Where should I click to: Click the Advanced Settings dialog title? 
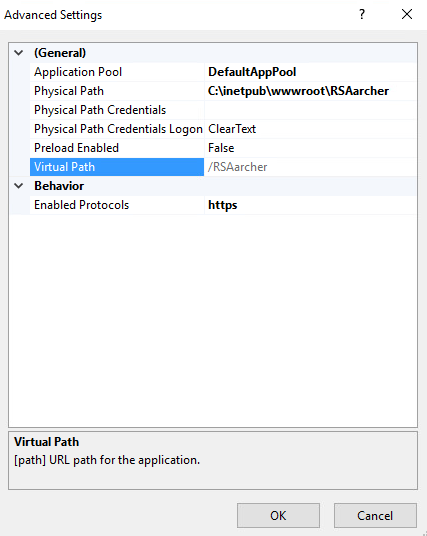tap(53, 15)
